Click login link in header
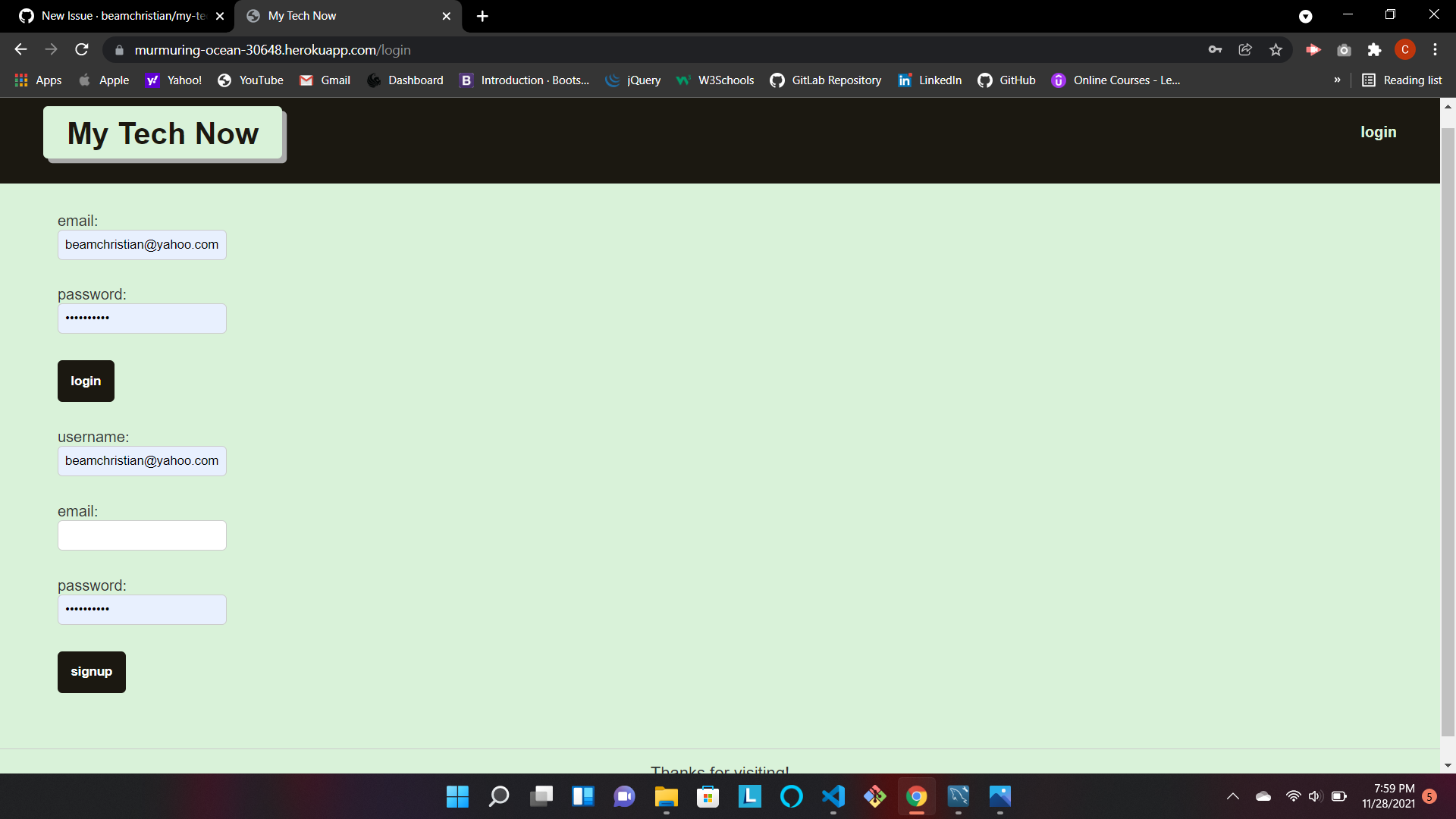Viewport: 1456px width, 819px height. [x=1378, y=132]
